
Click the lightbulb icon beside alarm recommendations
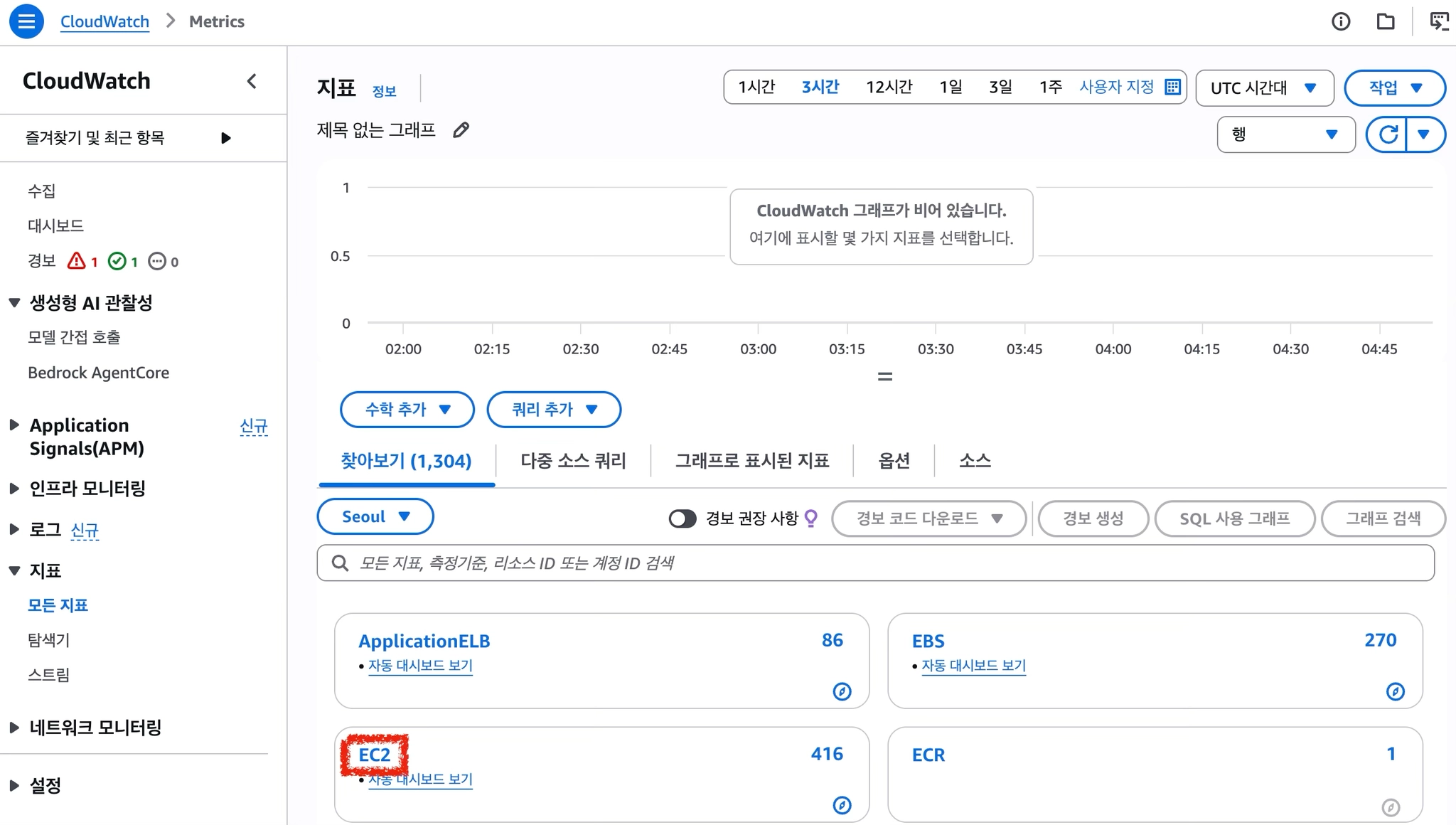[810, 518]
